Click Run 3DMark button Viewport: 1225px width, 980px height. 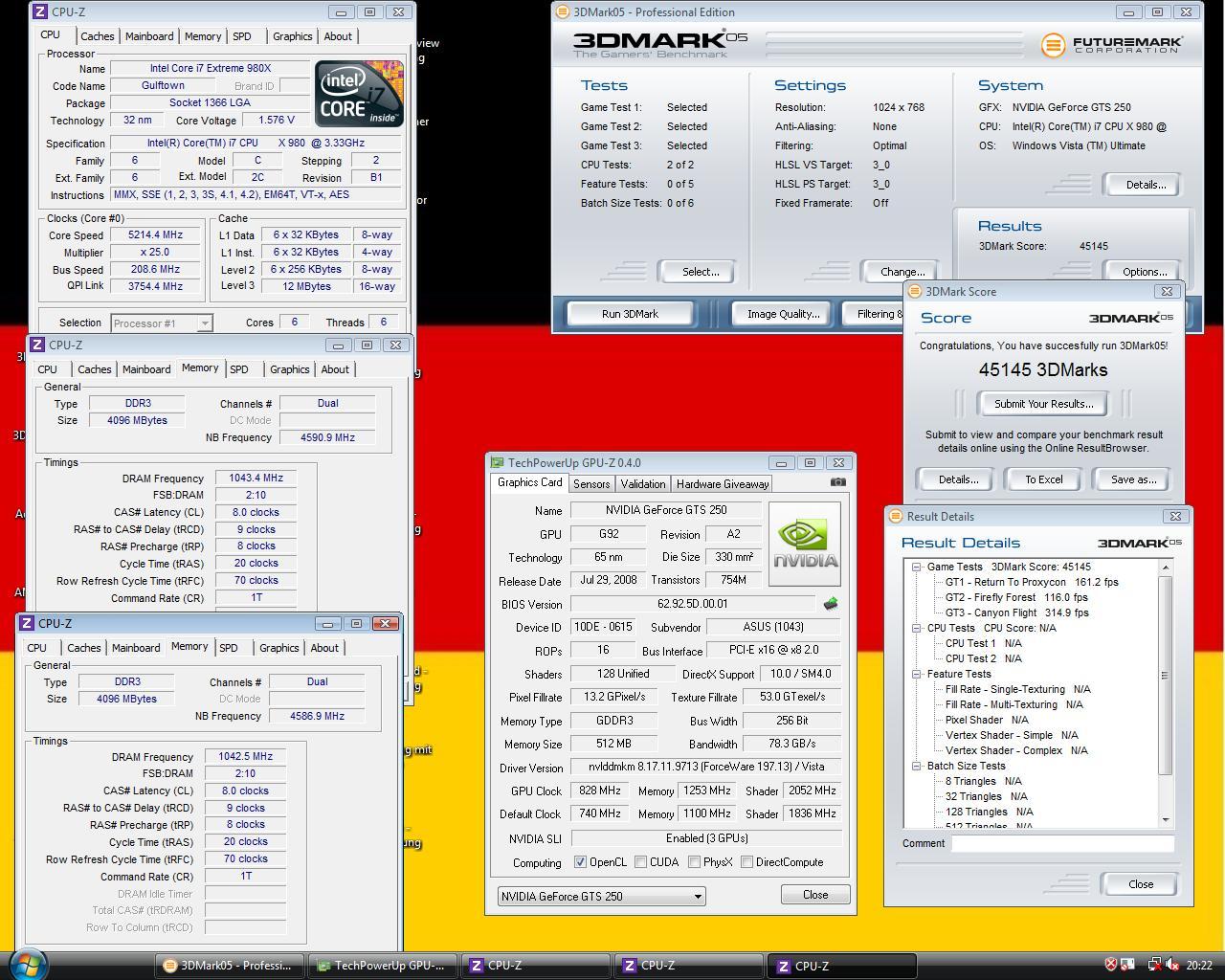click(x=631, y=314)
